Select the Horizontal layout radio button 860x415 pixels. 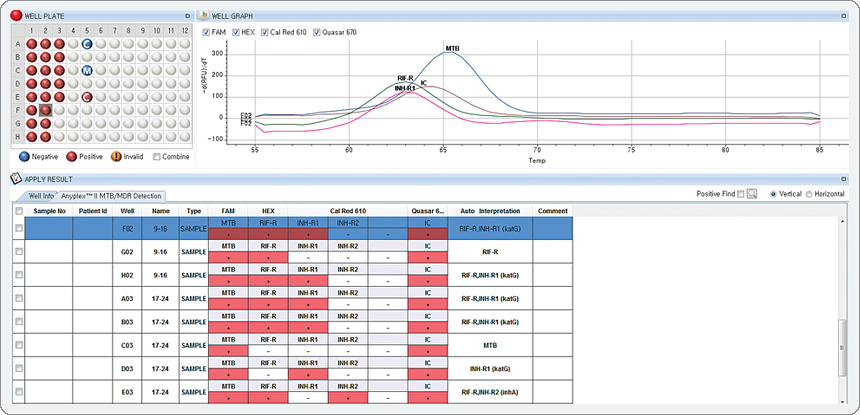tap(810, 194)
